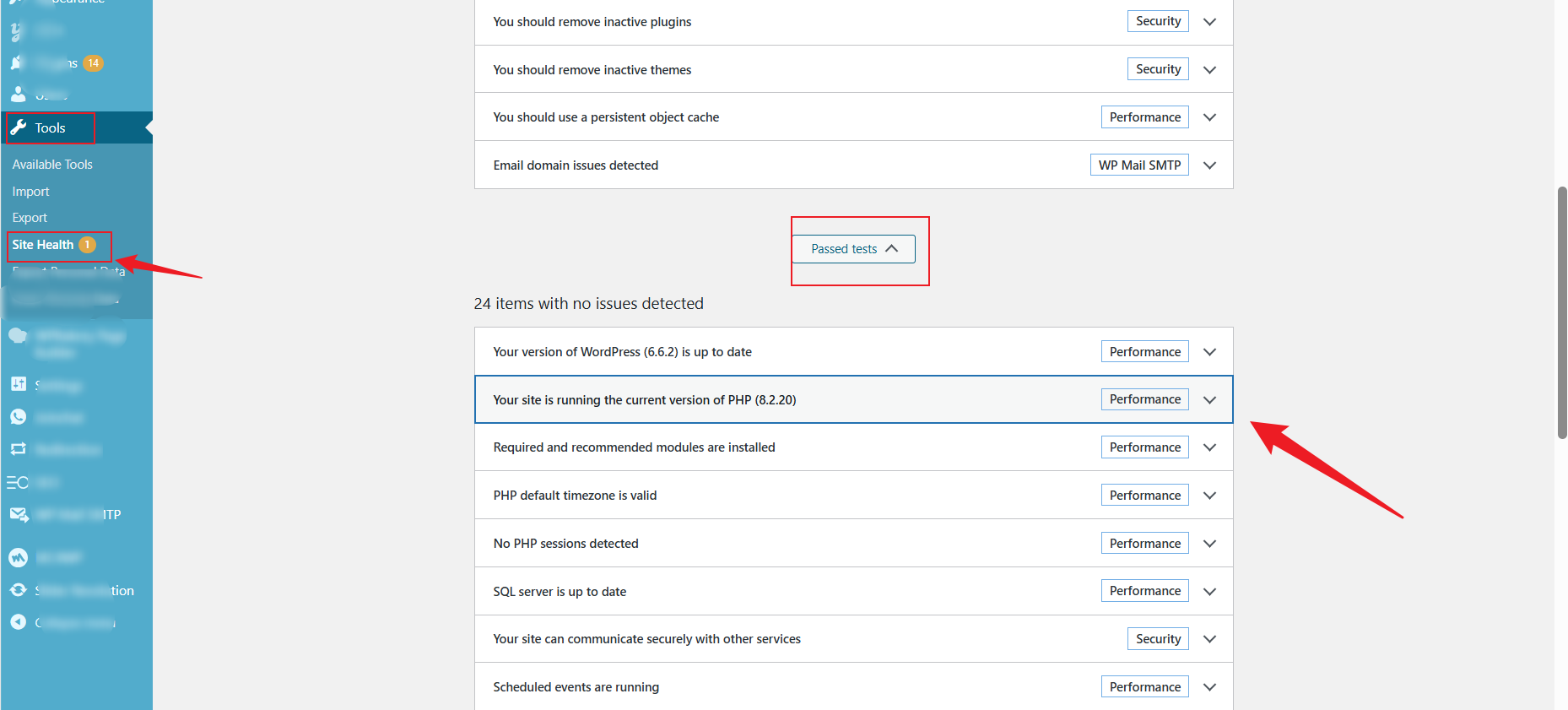Expand 'communicate securely with other services' chevron

1209,639
